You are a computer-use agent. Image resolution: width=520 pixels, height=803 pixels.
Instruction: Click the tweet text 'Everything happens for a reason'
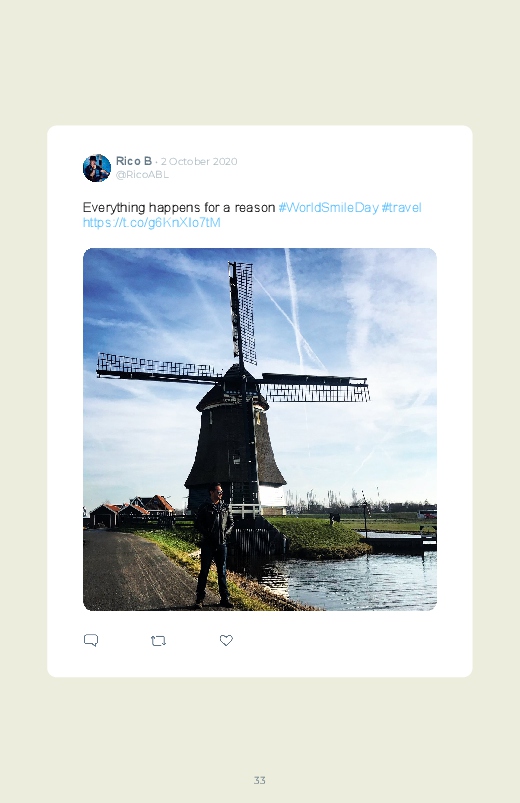(179, 207)
